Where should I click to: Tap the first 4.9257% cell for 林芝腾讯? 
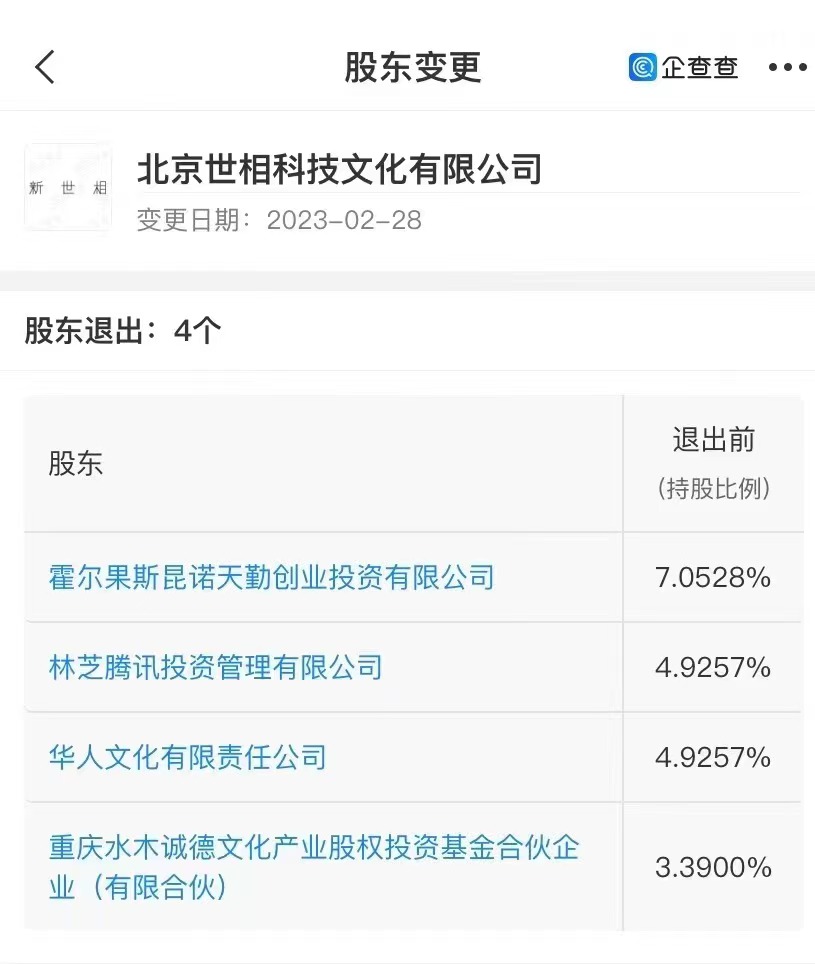click(712, 667)
